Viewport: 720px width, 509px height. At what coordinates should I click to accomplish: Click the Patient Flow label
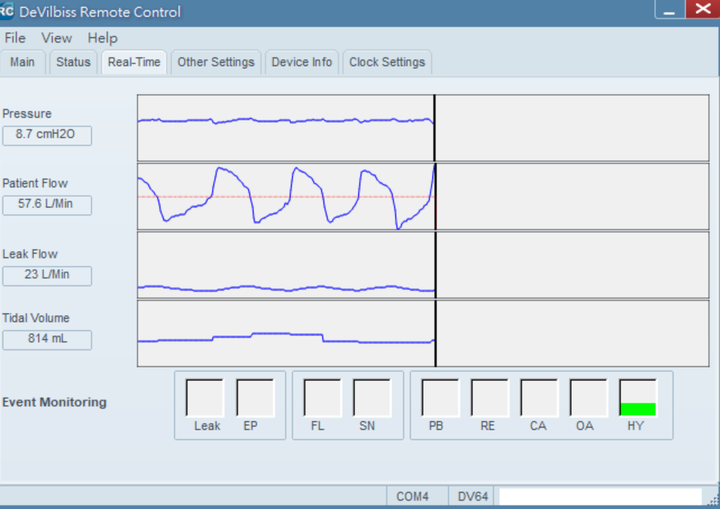[35, 184]
